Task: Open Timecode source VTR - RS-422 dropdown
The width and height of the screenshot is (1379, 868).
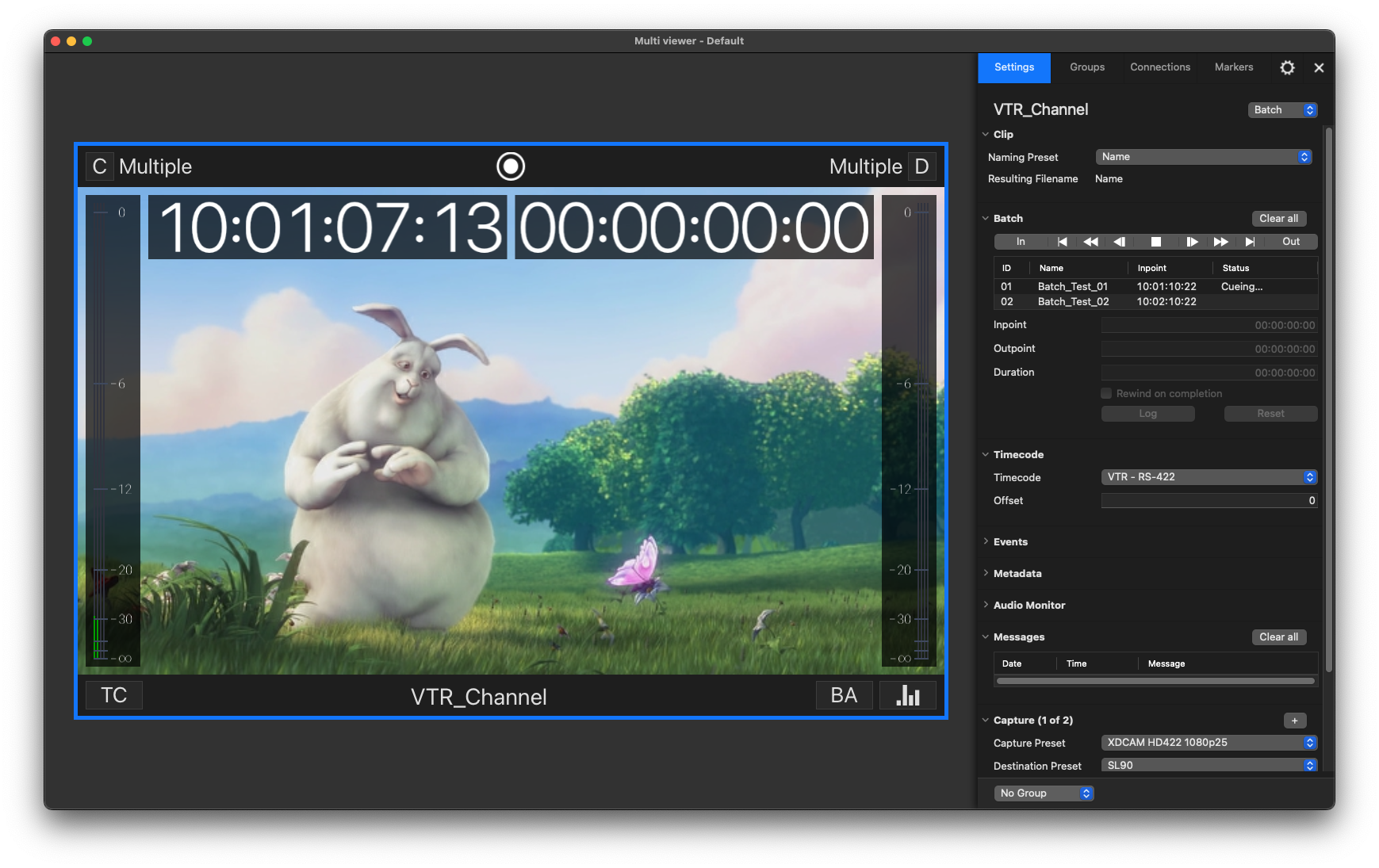Action: coord(1209,477)
